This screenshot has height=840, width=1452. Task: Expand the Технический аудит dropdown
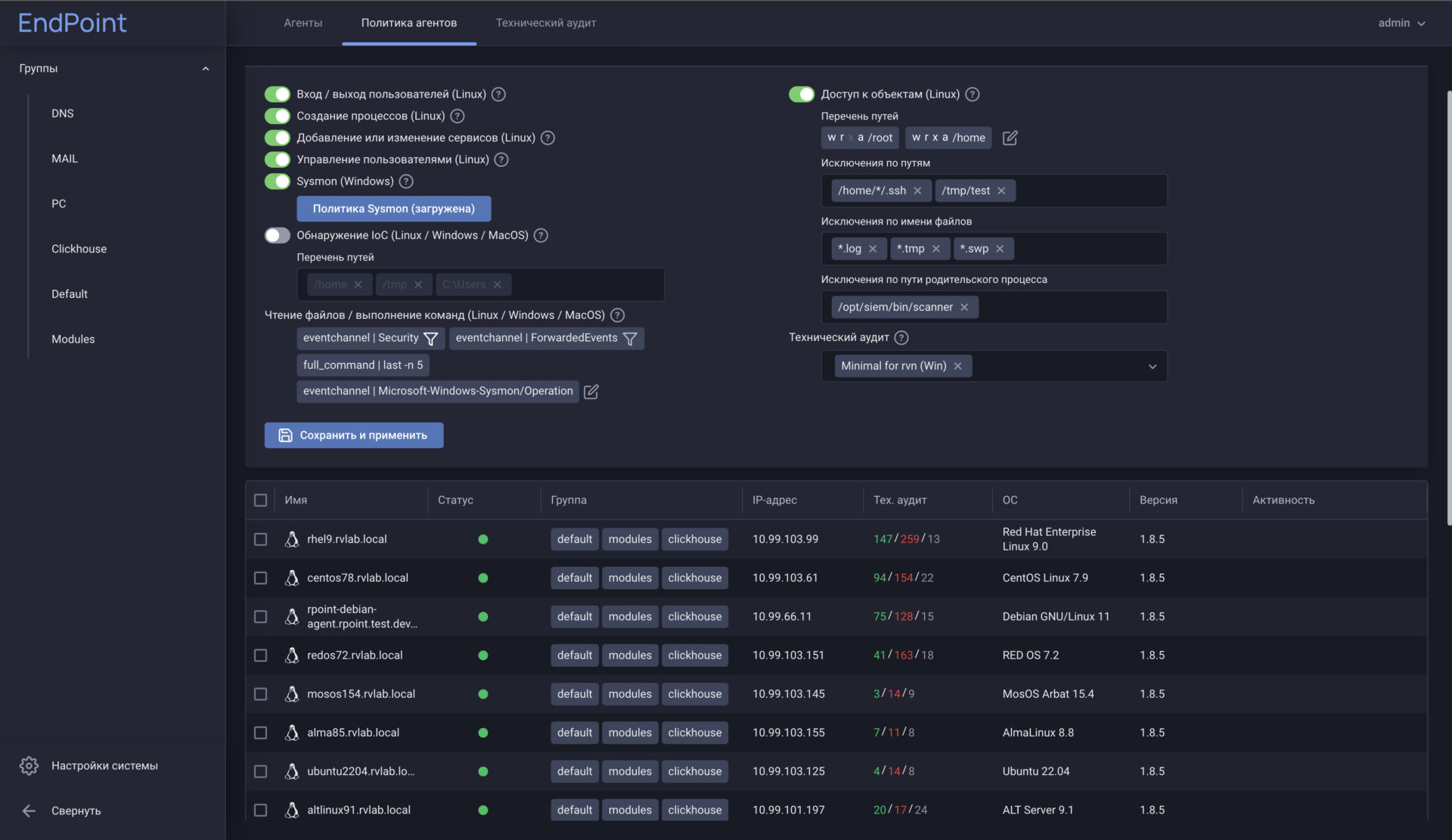tap(1153, 367)
